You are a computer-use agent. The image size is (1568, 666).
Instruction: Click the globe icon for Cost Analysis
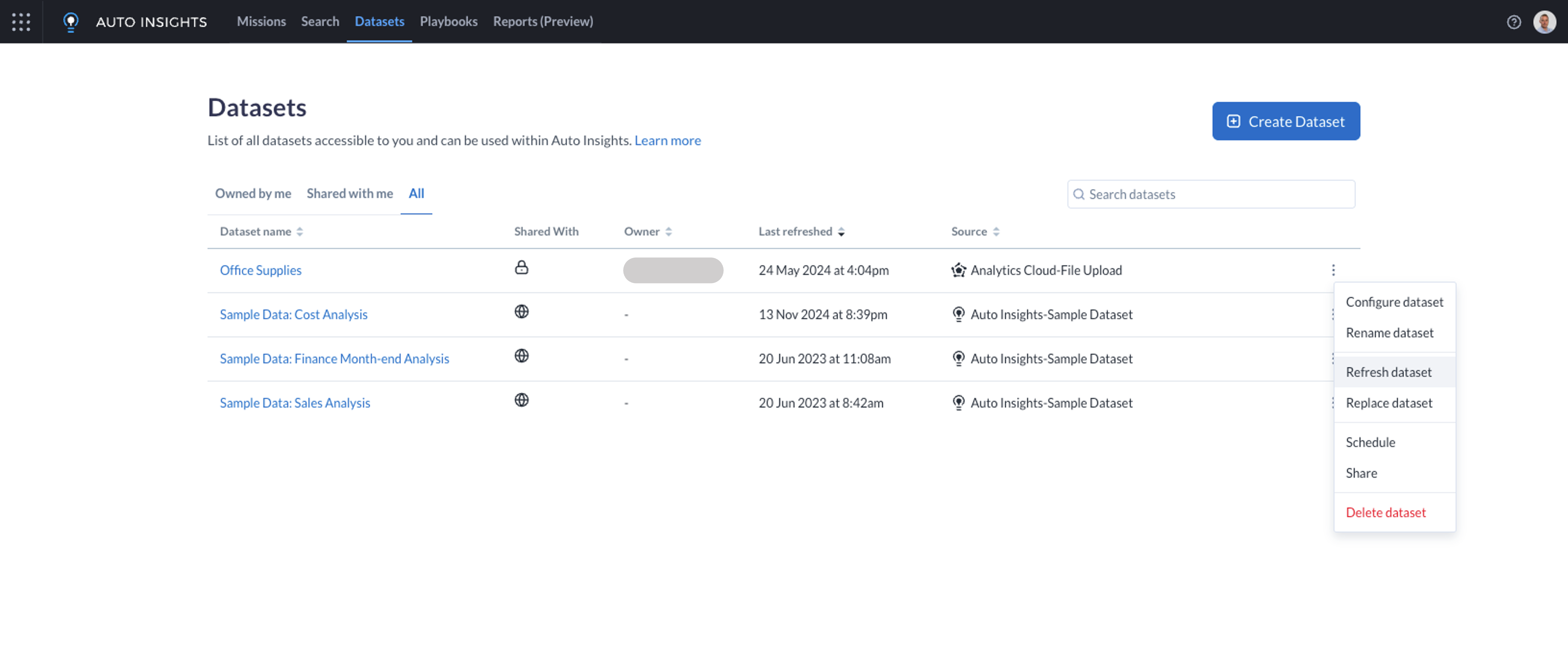521,312
